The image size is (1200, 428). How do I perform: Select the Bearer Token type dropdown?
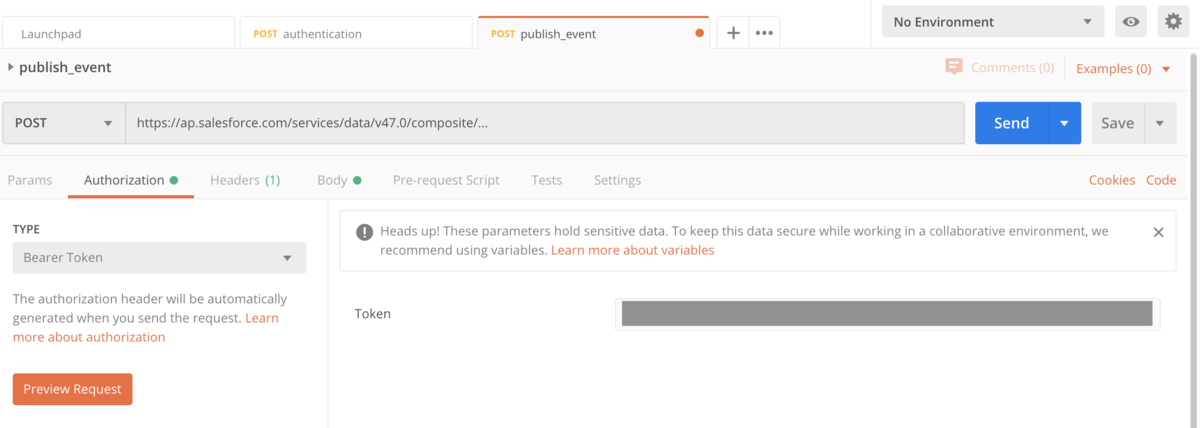click(159, 257)
